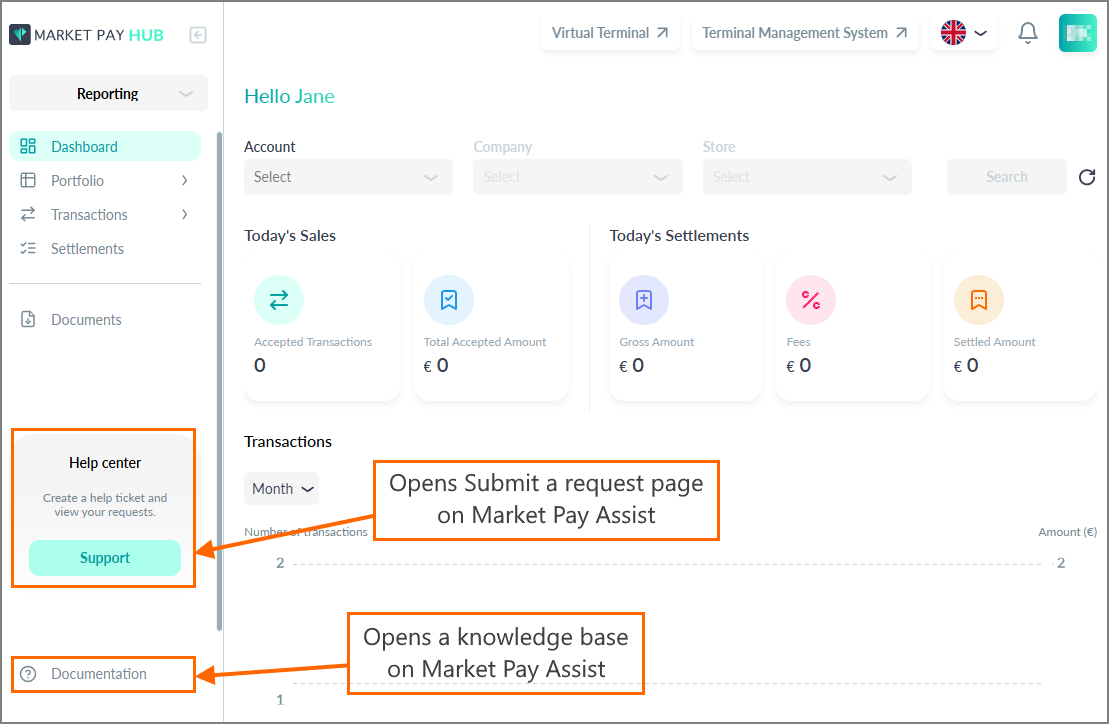This screenshot has height=724, width=1109.
Task: Click the Gross Amount card icon
Action: (x=644, y=300)
